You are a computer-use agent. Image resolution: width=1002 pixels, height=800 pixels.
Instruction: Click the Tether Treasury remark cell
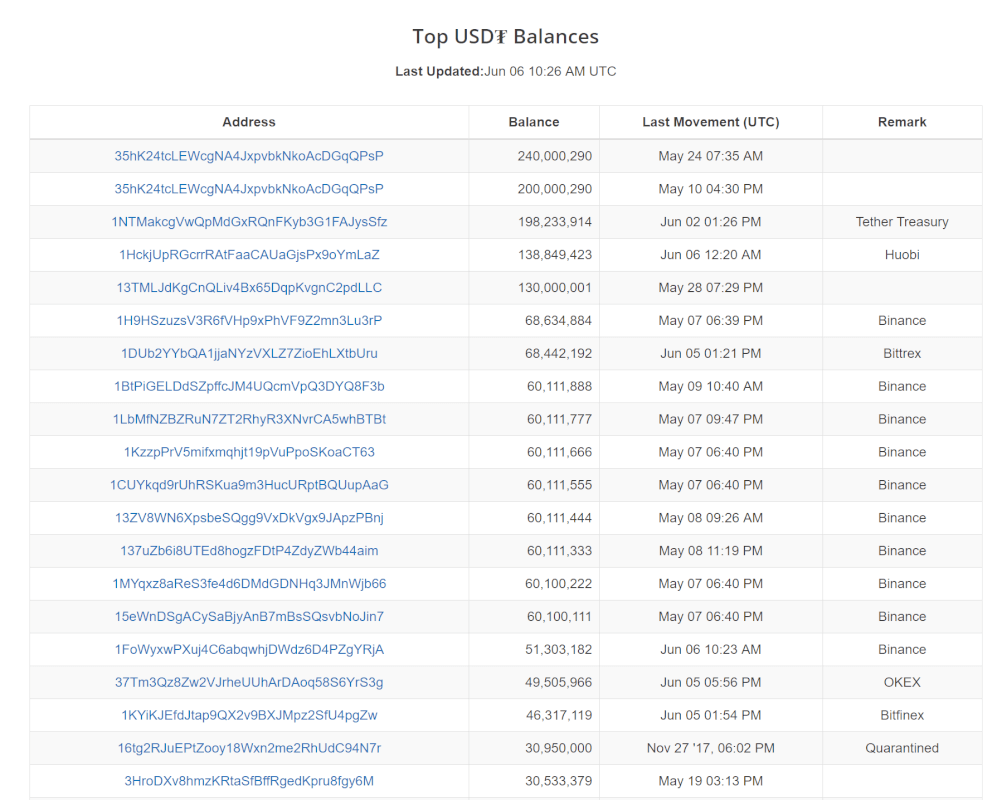(x=902, y=222)
